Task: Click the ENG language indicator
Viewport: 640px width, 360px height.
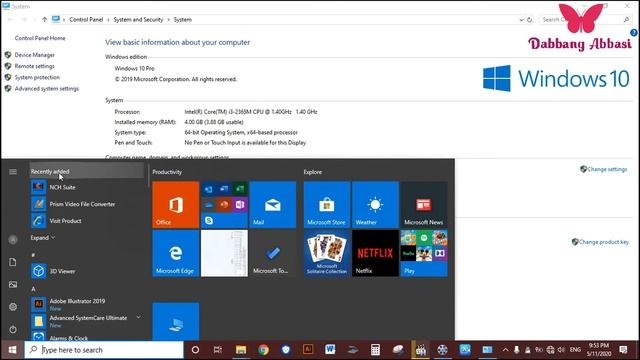Action: point(575,350)
